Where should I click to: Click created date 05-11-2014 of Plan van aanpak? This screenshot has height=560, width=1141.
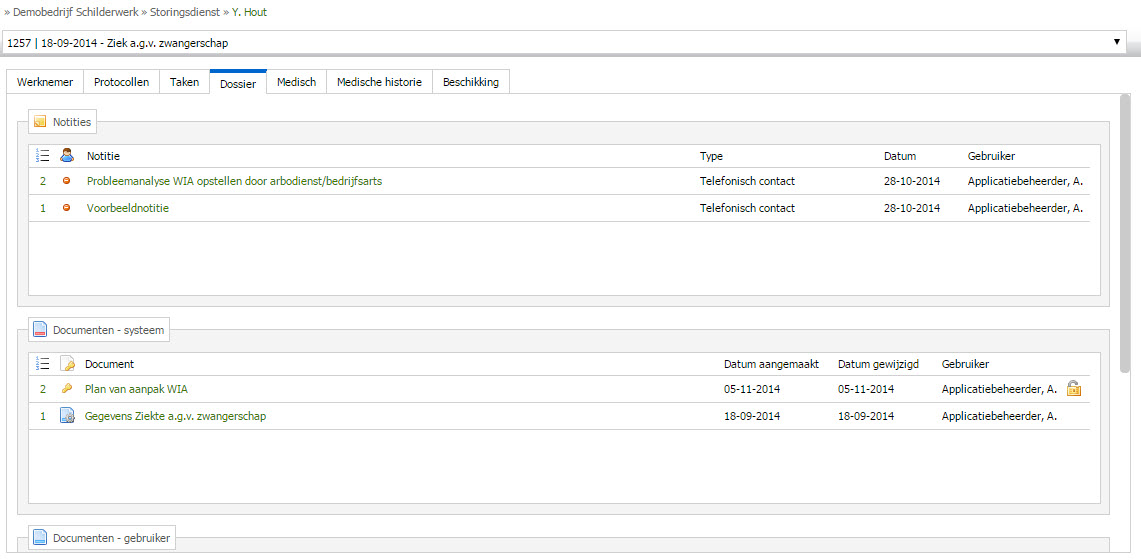(x=752, y=389)
